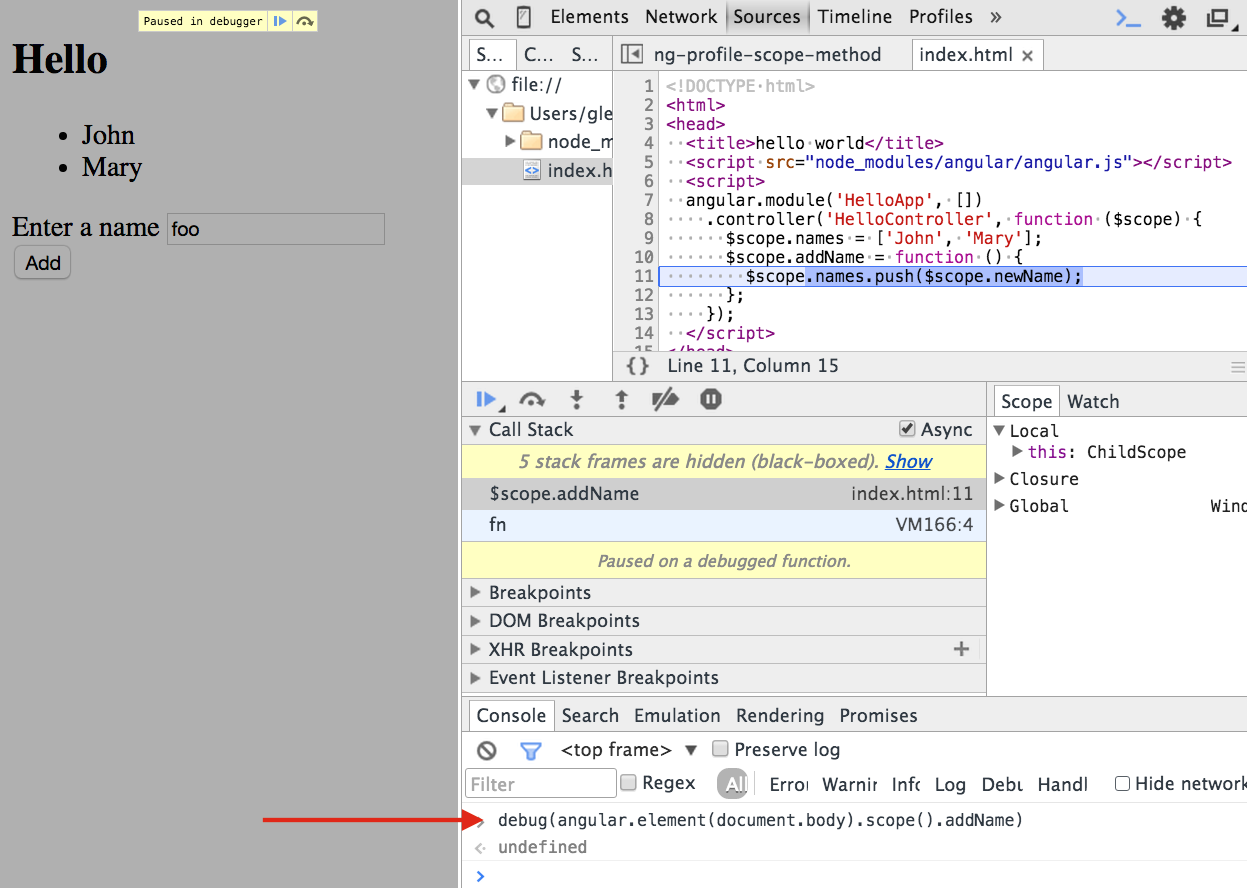Viewport: 1247px width, 888px height.
Task: Filter console by Errors level
Action: pos(789,785)
